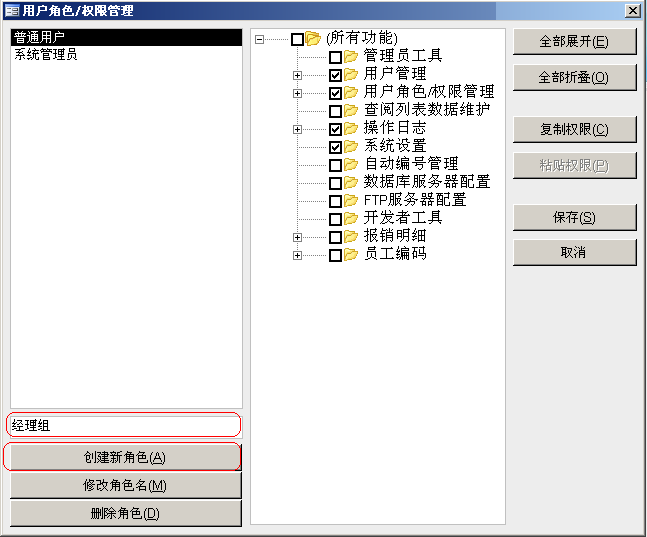Click the 修改角色名(M) button
647x537 pixels.
[125, 485]
